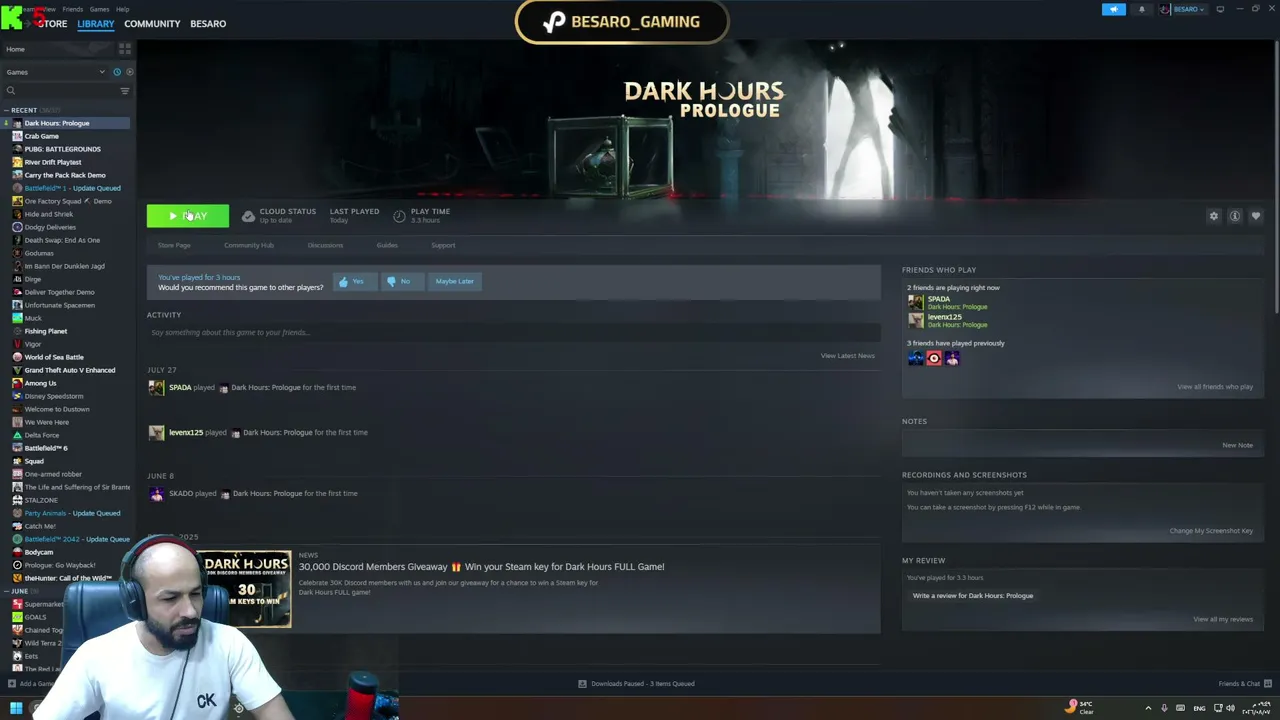Open SKADO's avatar in the activity feed
The width and height of the screenshot is (1280, 720).
pyautogui.click(x=156, y=494)
